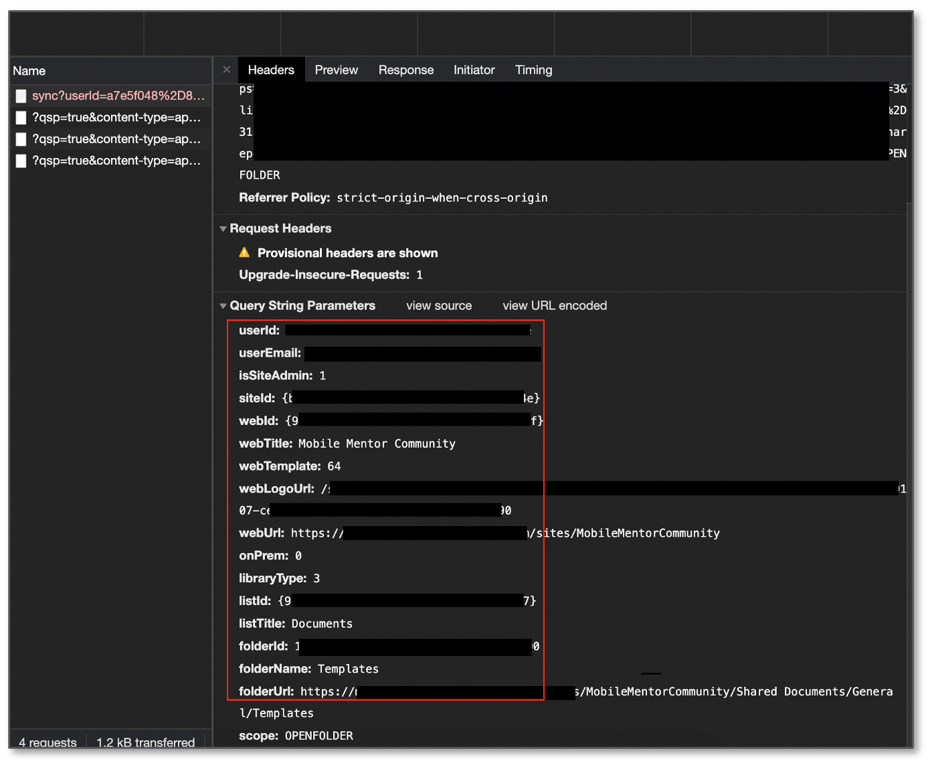
Task: Select the Headers tab
Action: [271, 70]
